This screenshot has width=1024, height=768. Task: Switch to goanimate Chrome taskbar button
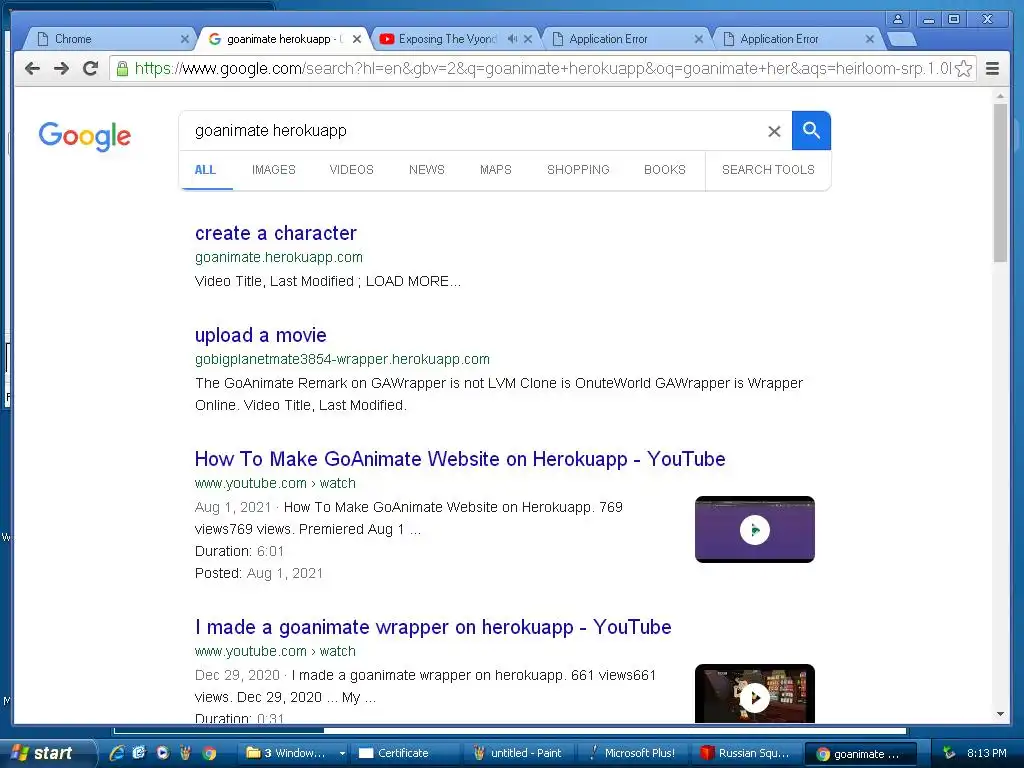pyautogui.click(x=860, y=754)
